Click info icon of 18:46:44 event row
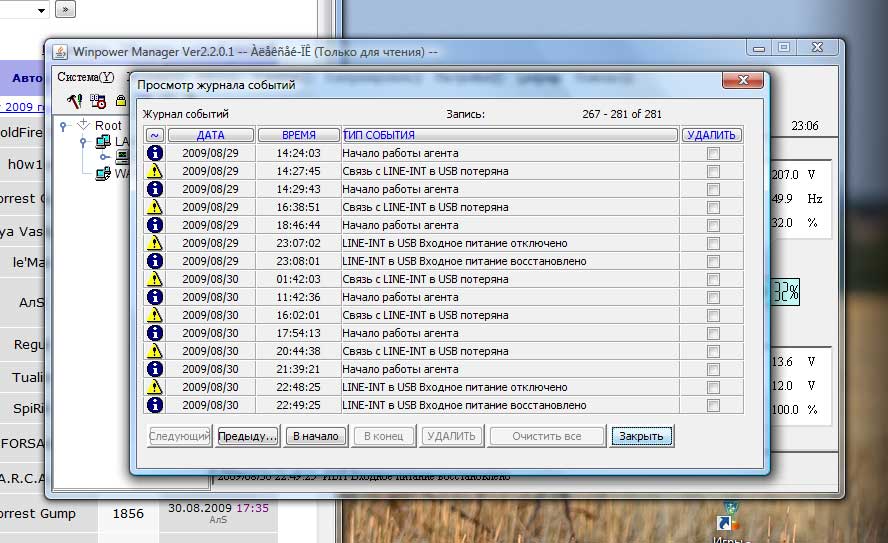The image size is (888, 543). tap(155, 225)
